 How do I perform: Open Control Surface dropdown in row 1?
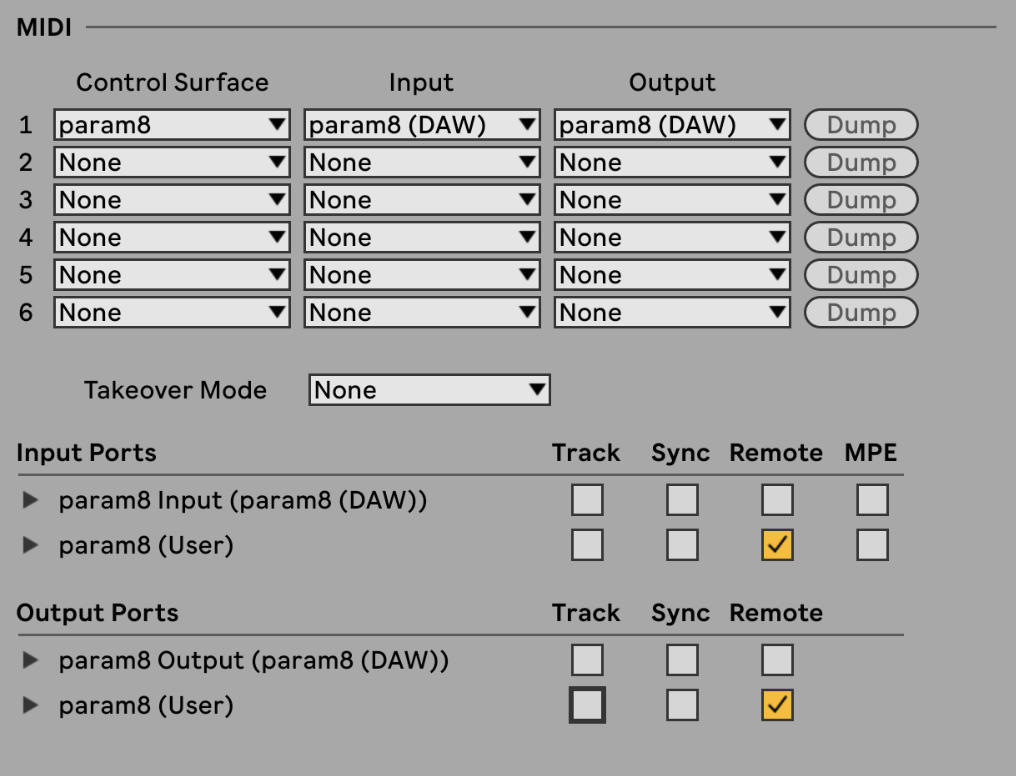[172, 124]
